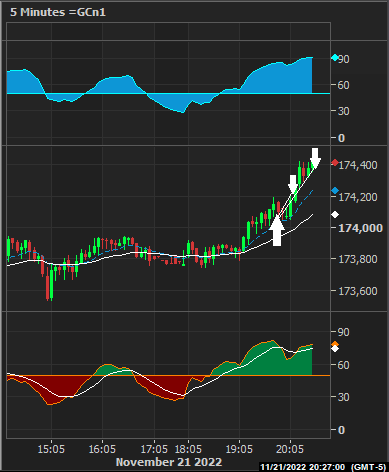Click the 20:05 time axis label

click(x=290, y=449)
